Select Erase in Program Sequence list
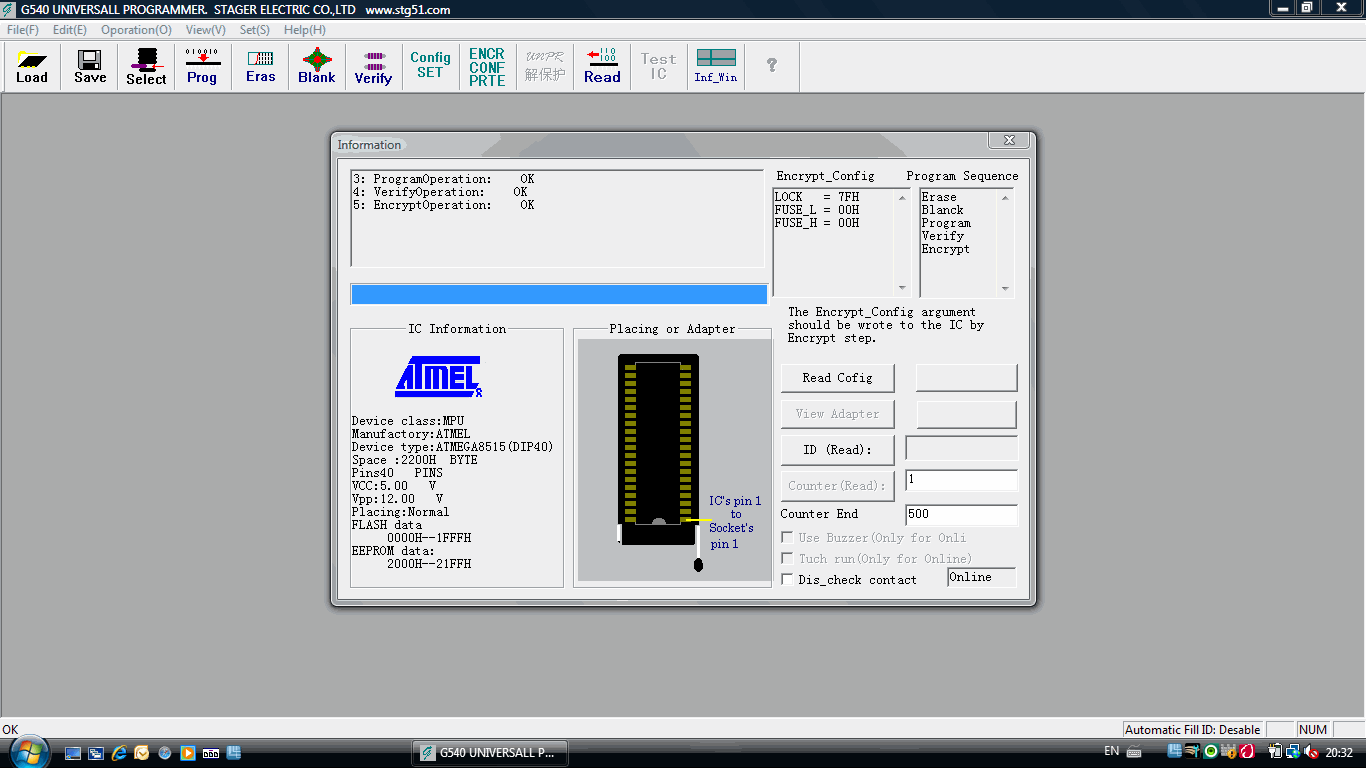The width and height of the screenshot is (1366, 768). tap(939, 197)
